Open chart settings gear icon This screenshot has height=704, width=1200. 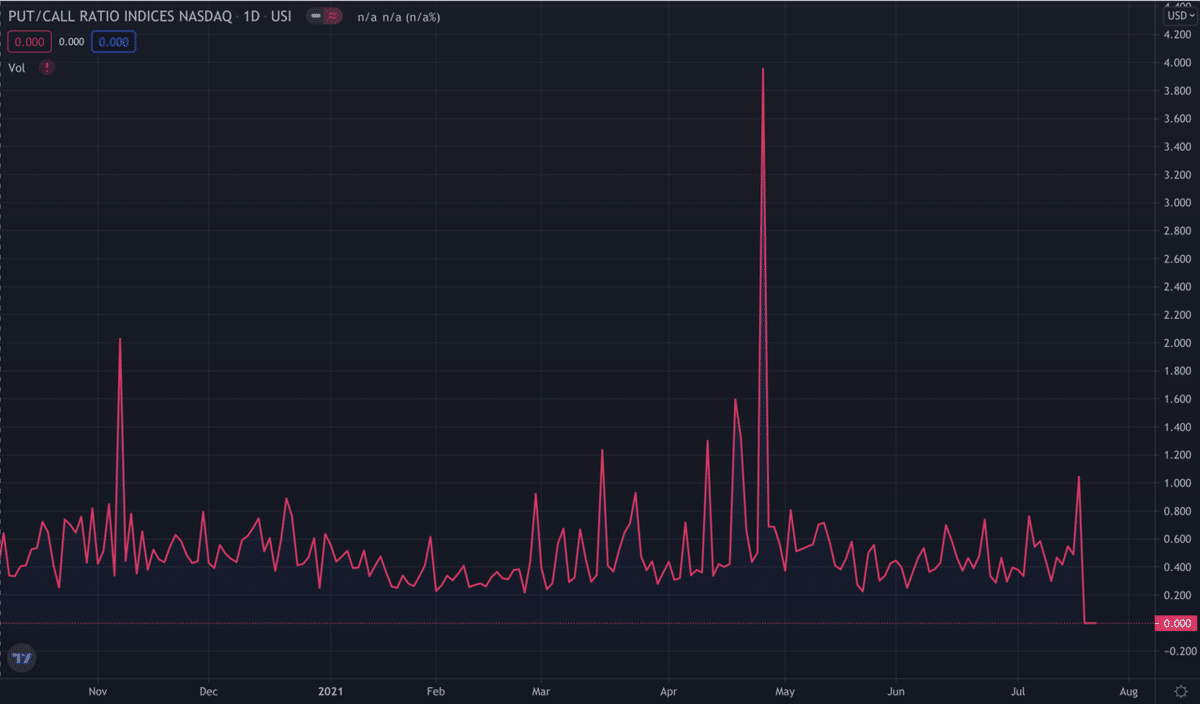click(x=1179, y=691)
